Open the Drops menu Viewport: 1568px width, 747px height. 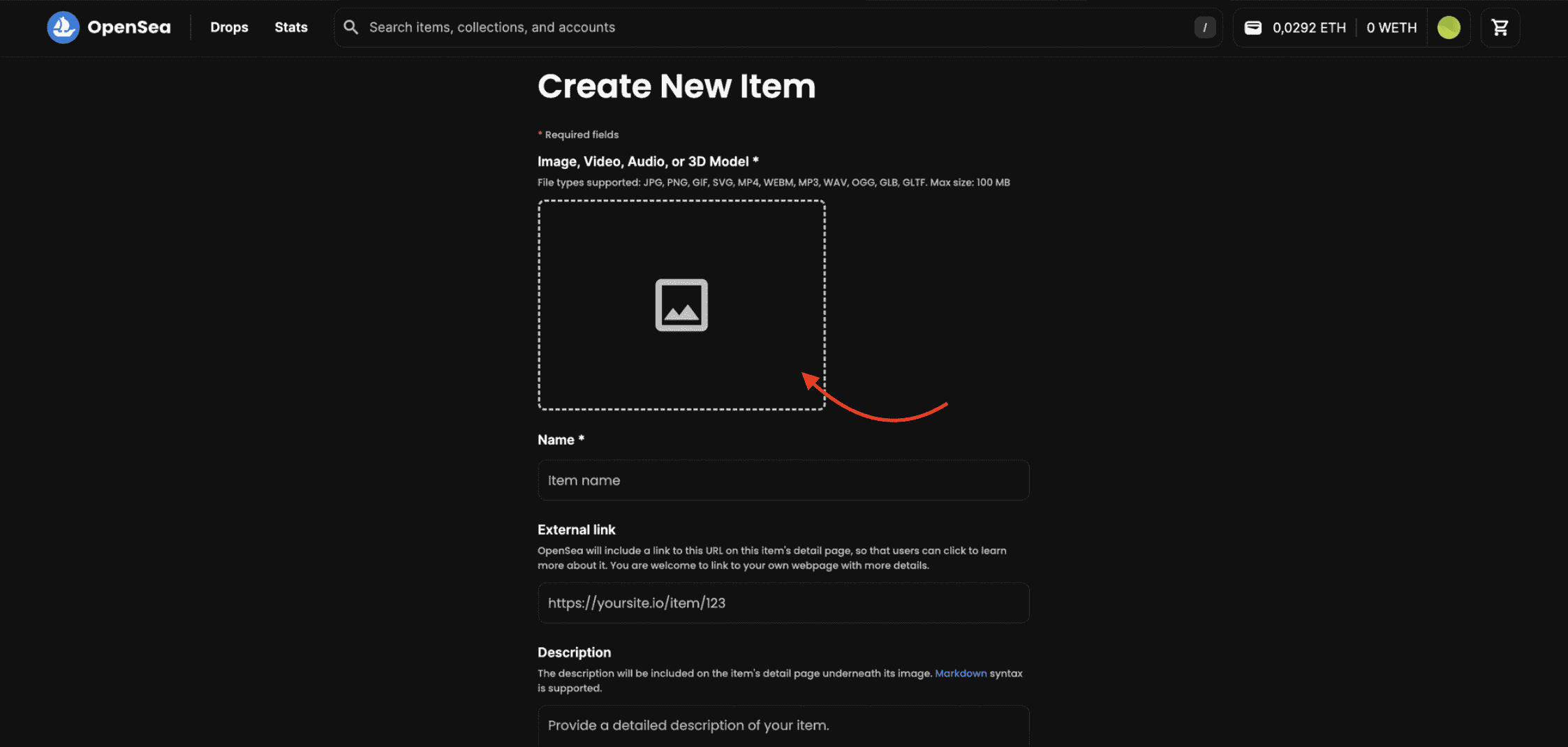click(229, 27)
